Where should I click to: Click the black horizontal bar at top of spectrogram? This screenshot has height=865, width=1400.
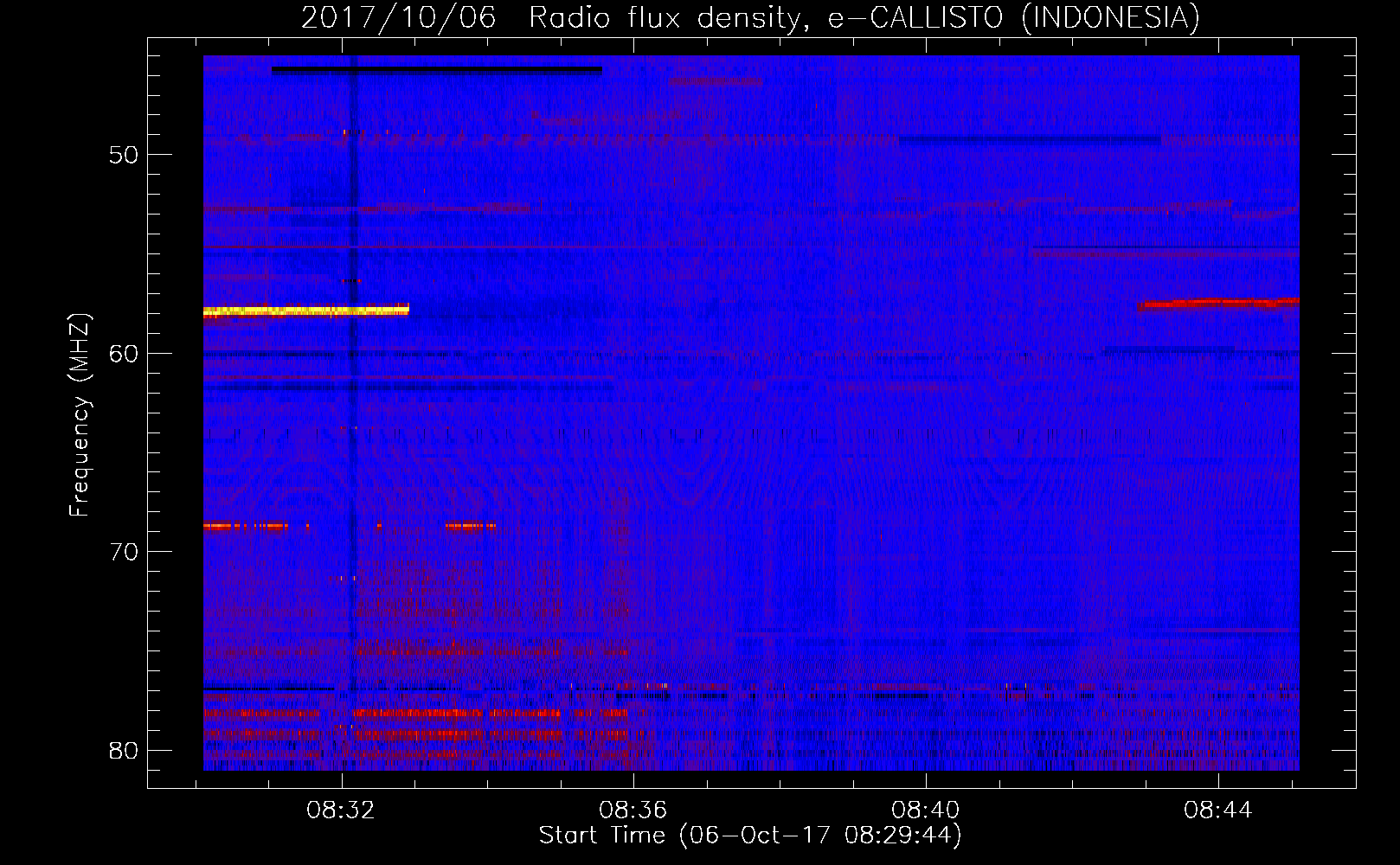pos(436,70)
